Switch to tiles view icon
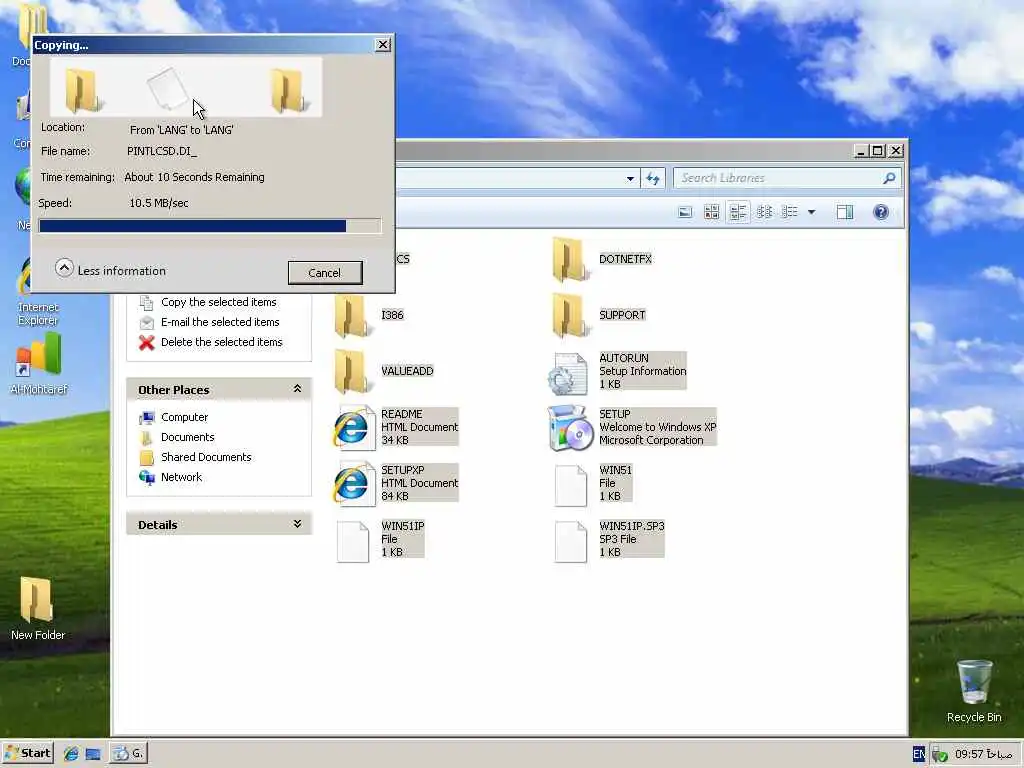1024x768 pixels. (x=738, y=212)
